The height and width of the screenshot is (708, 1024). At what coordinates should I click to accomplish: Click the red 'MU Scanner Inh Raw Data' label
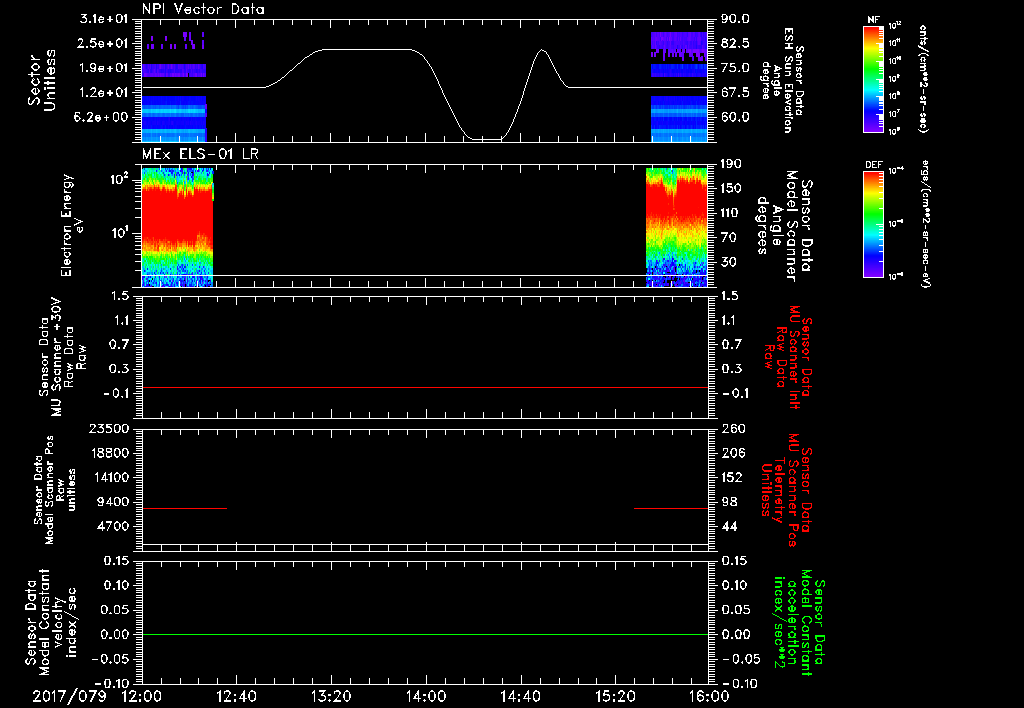tap(787, 357)
